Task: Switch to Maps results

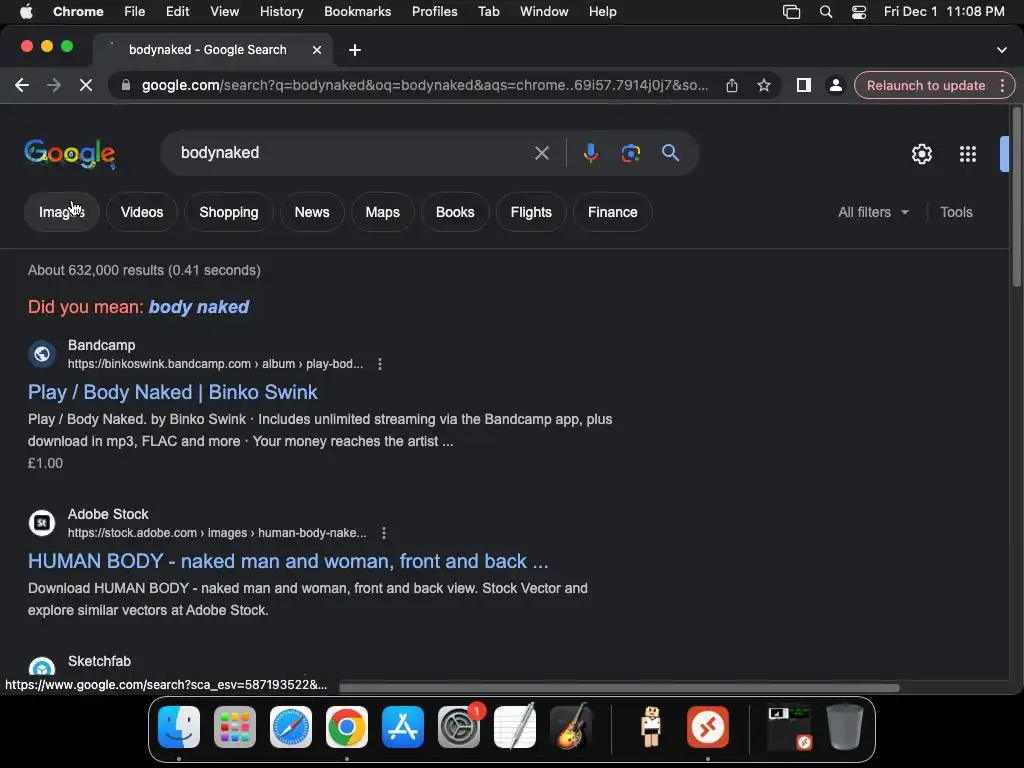Action: (382, 212)
